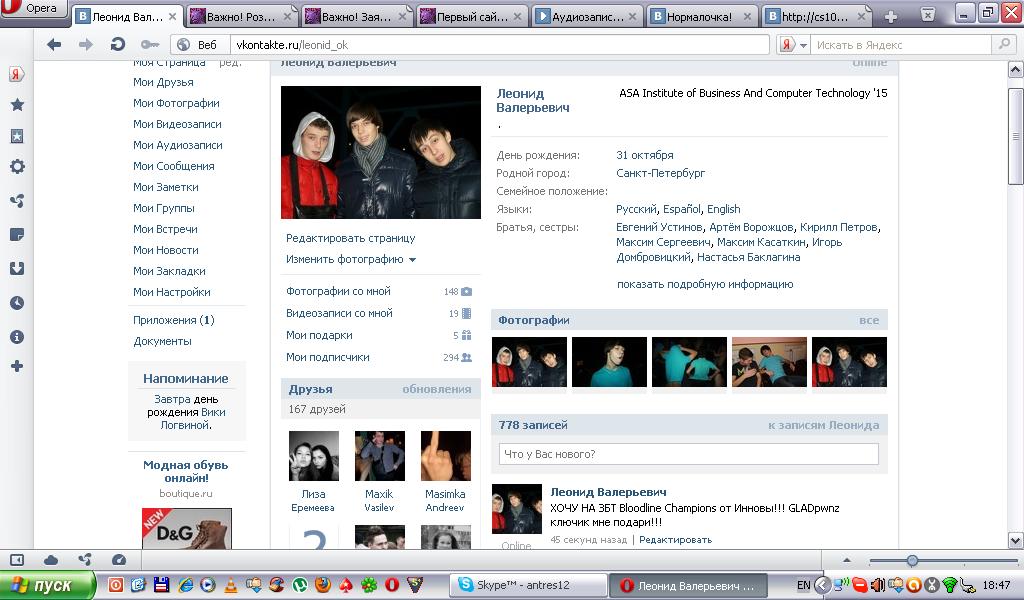This screenshot has width=1024, height=600.
Task: Click the browser Back arrow
Action: [x=54, y=45]
